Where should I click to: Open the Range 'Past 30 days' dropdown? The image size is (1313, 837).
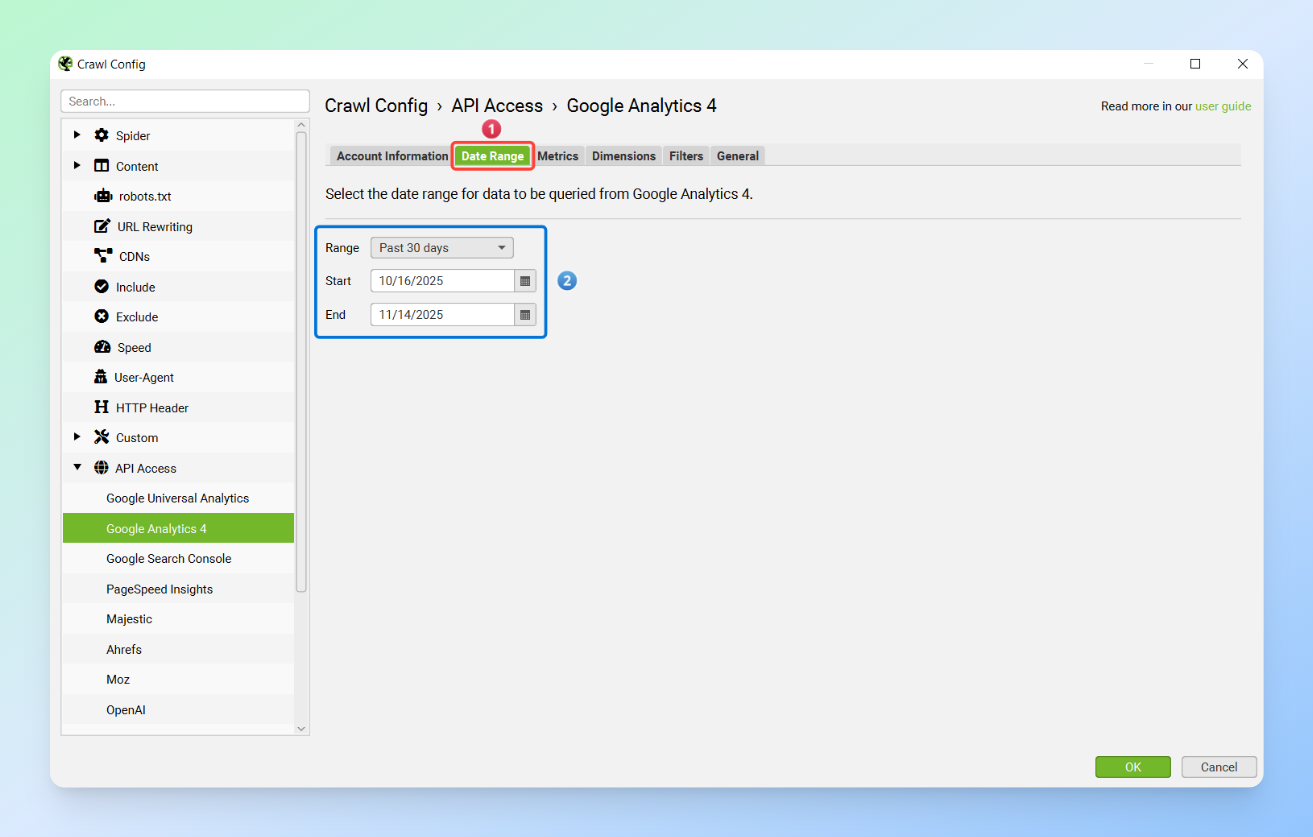[441, 248]
